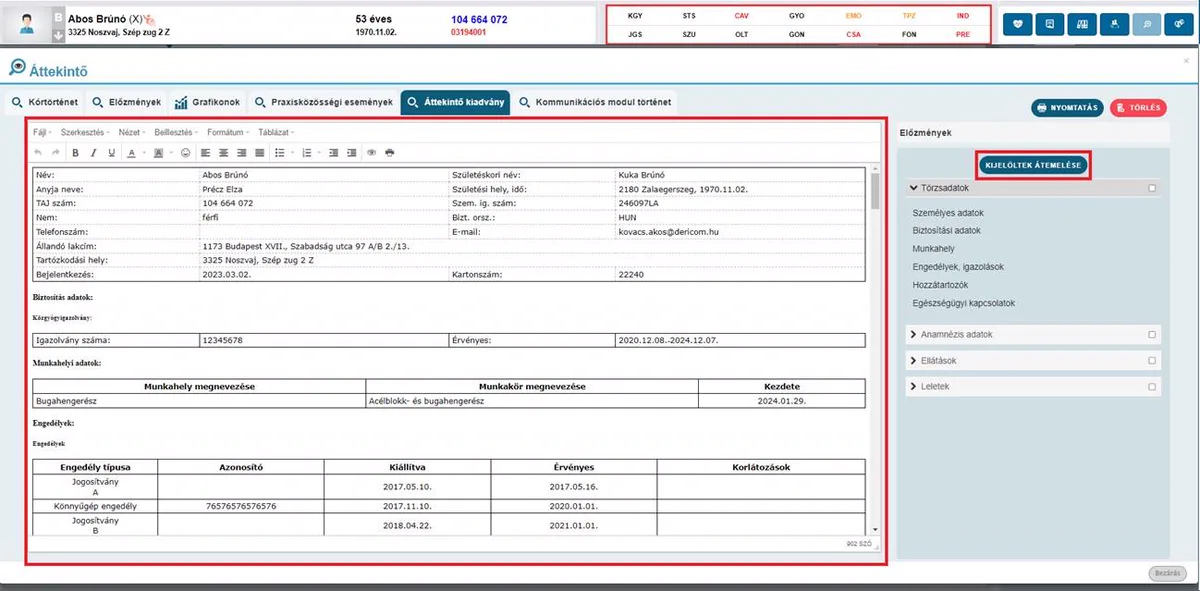Image resolution: width=1200 pixels, height=591 pixels.
Task: Click the red TÖRLÉS button
Action: [x=1138, y=107]
